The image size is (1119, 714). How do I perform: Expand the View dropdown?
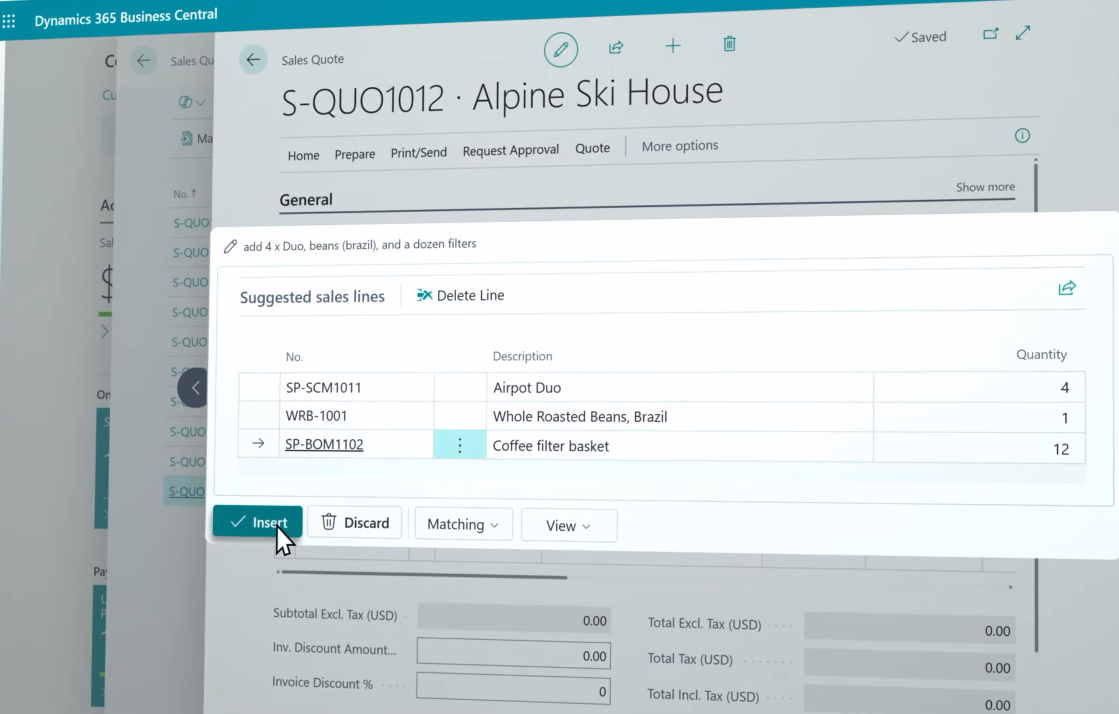point(569,526)
